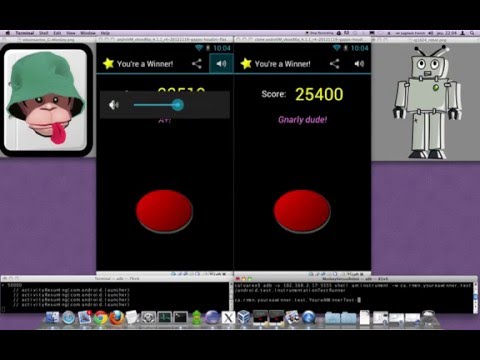480x360 pixels.
Task: Tap the share icon in left emulator
Action: pyautogui.click(x=197, y=64)
